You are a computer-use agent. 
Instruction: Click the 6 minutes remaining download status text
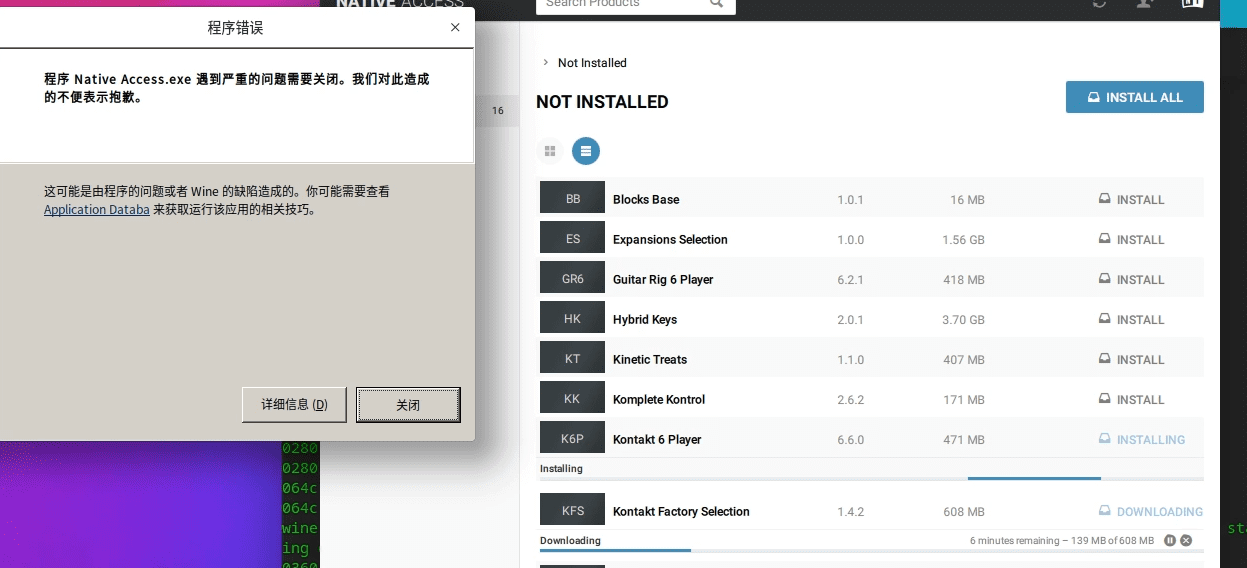[x=1062, y=541]
